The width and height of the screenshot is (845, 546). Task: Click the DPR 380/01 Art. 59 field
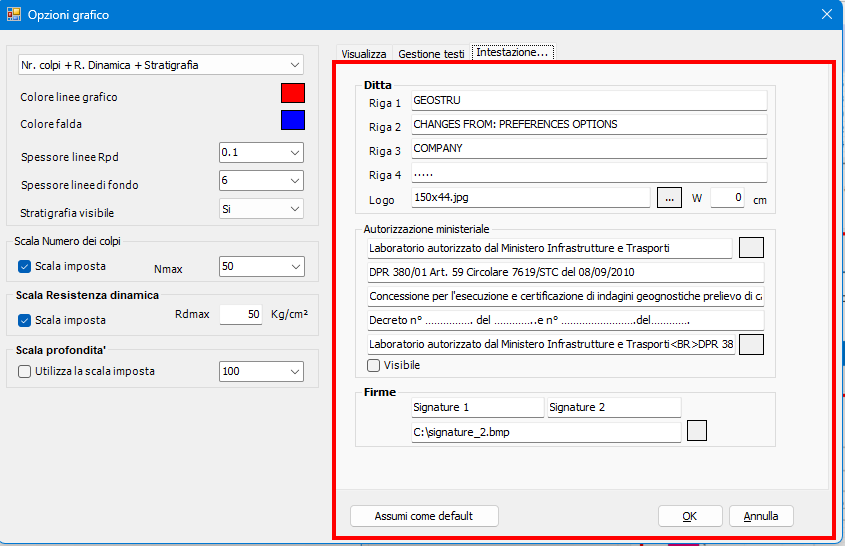tap(566, 272)
